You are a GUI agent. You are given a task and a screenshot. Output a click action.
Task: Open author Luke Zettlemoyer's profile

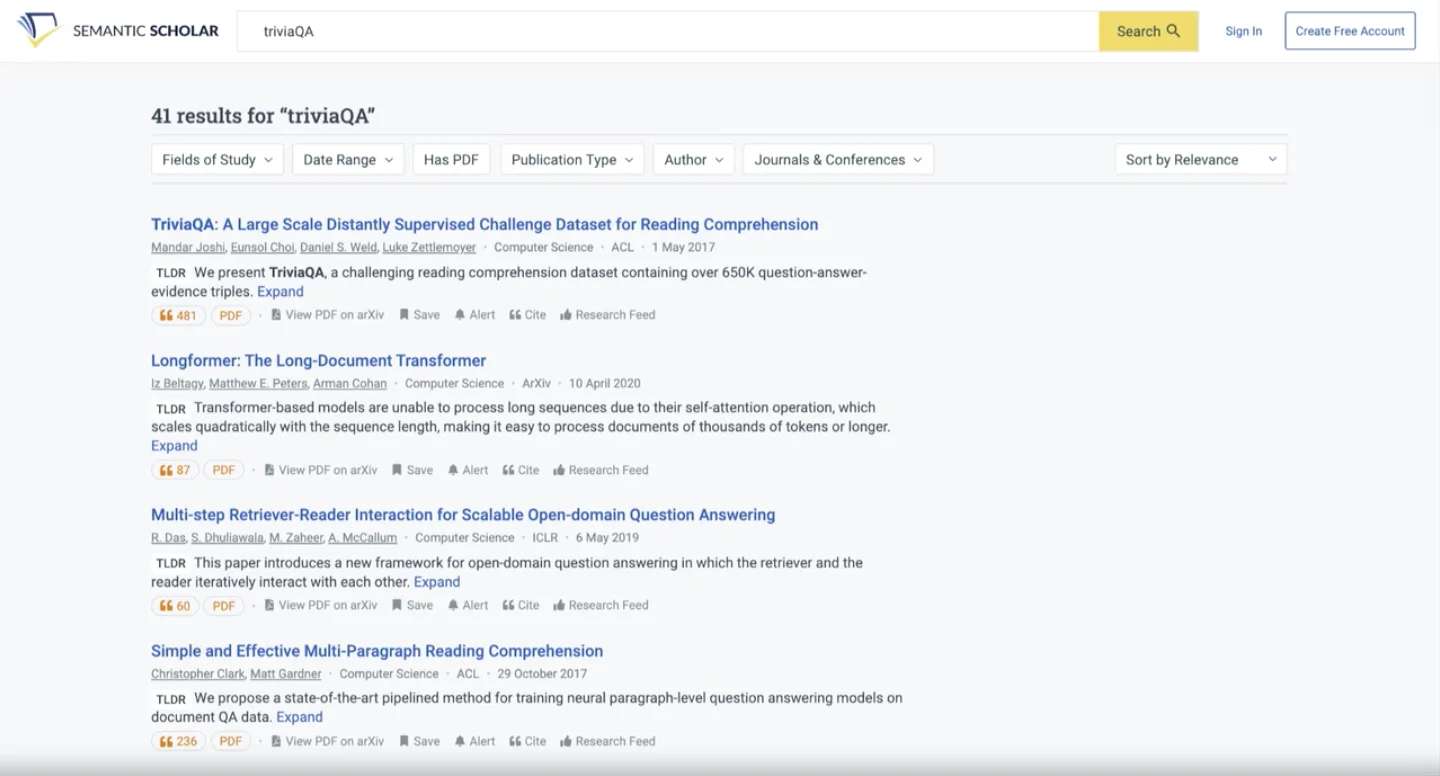point(429,247)
